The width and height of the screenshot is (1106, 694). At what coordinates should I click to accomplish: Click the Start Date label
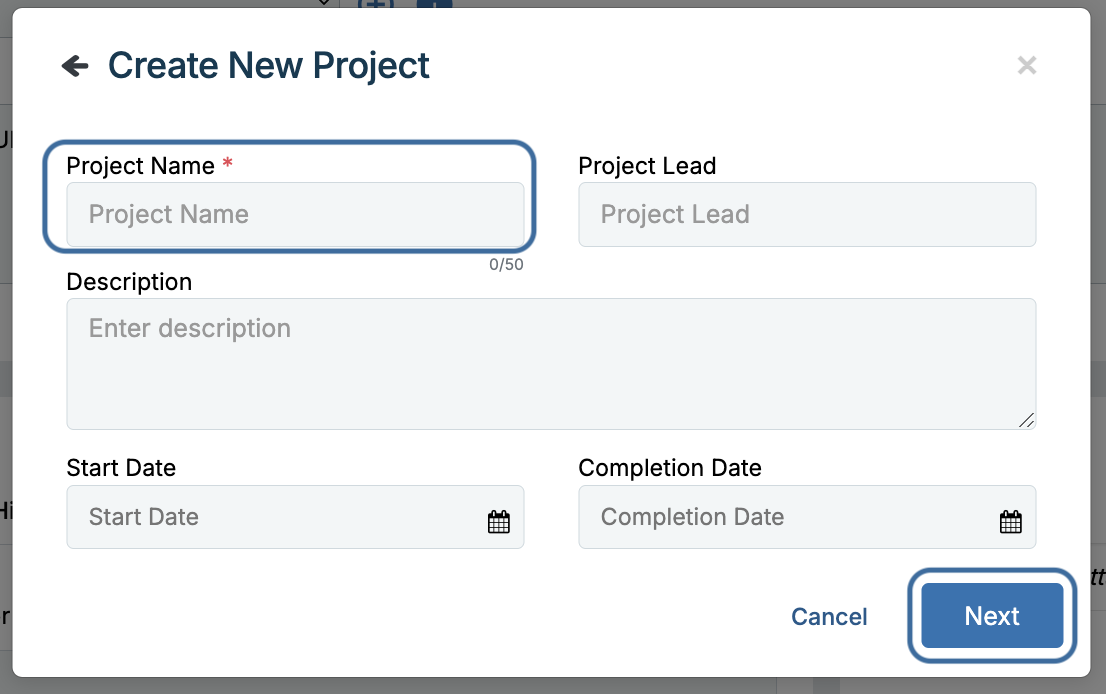pyautogui.click(x=121, y=468)
